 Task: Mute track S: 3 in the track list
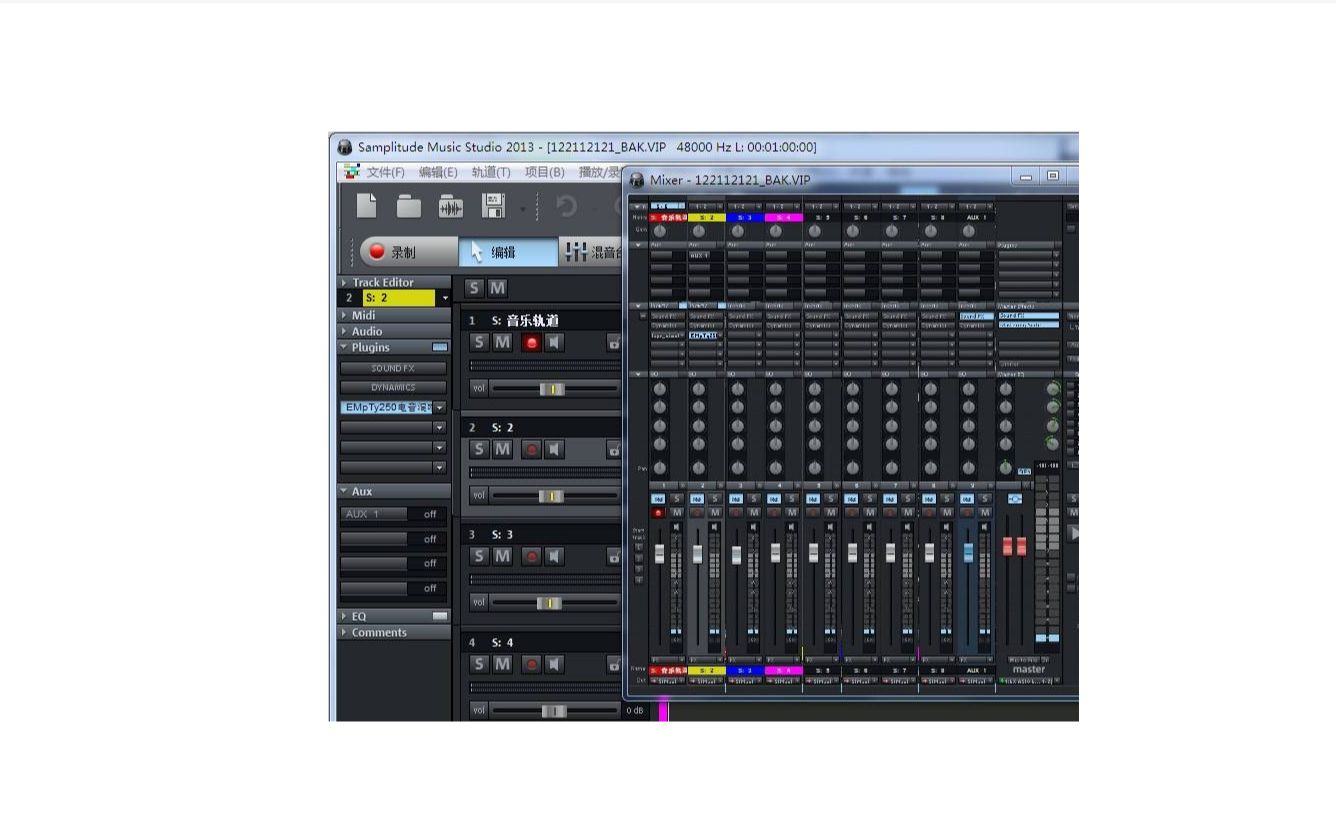point(502,556)
